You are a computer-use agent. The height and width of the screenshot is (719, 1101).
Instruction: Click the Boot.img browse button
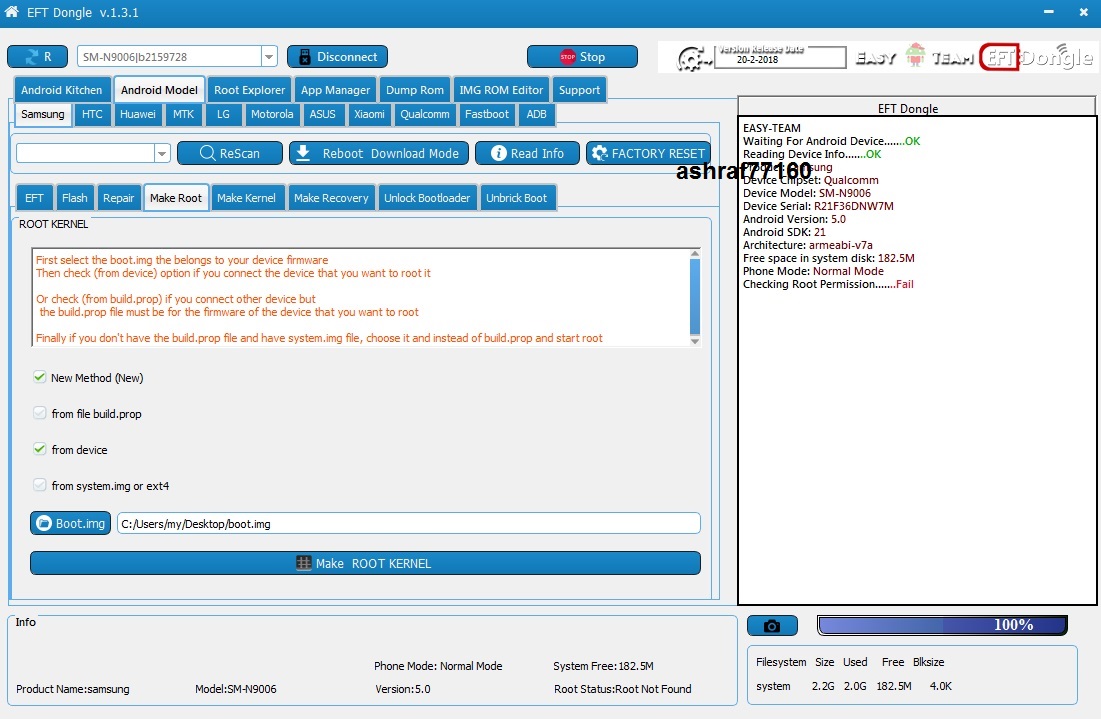tap(70, 523)
